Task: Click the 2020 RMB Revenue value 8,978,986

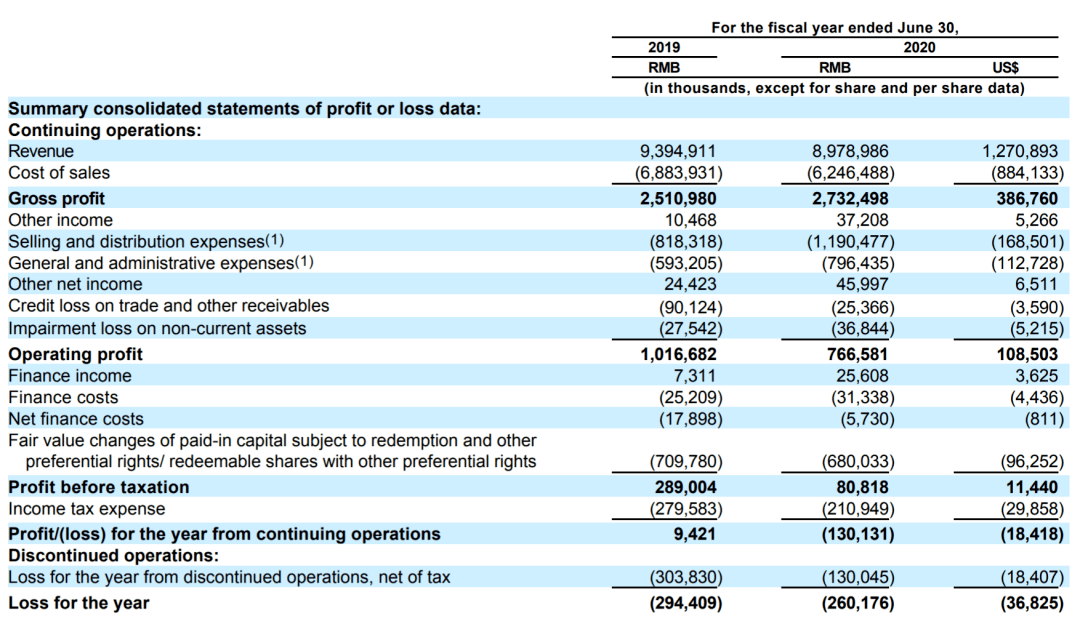Action: click(851, 151)
